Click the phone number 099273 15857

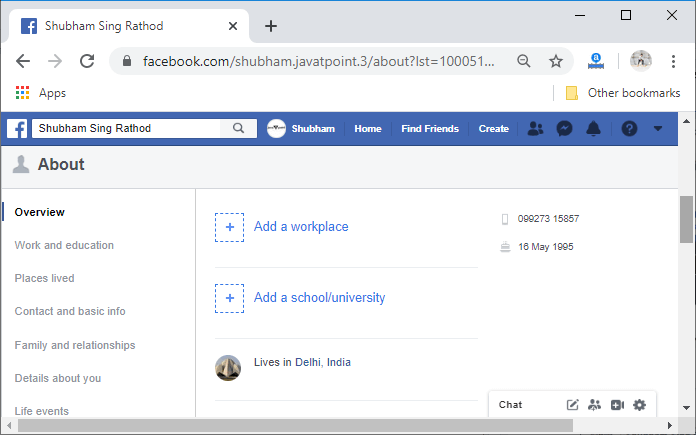pos(548,218)
